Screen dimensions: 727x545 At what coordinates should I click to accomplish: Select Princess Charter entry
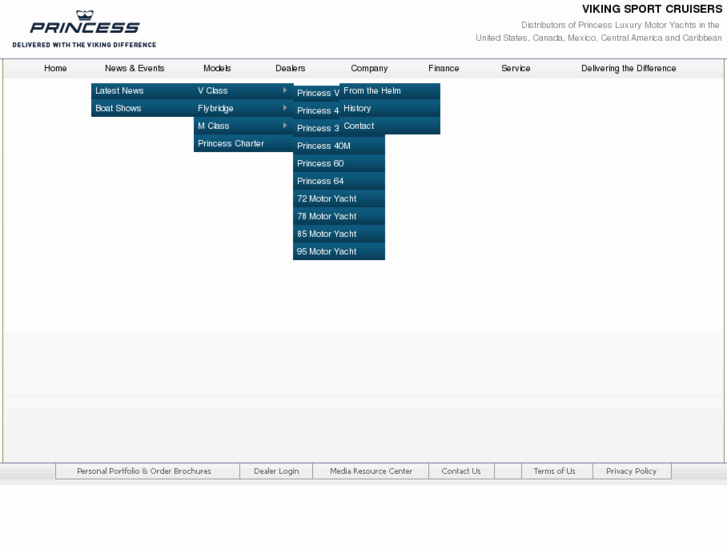click(x=243, y=143)
